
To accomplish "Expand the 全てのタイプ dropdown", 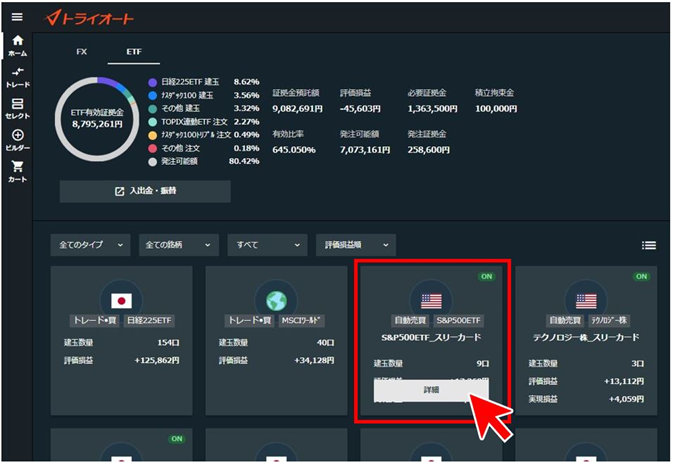I will (91, 245).
